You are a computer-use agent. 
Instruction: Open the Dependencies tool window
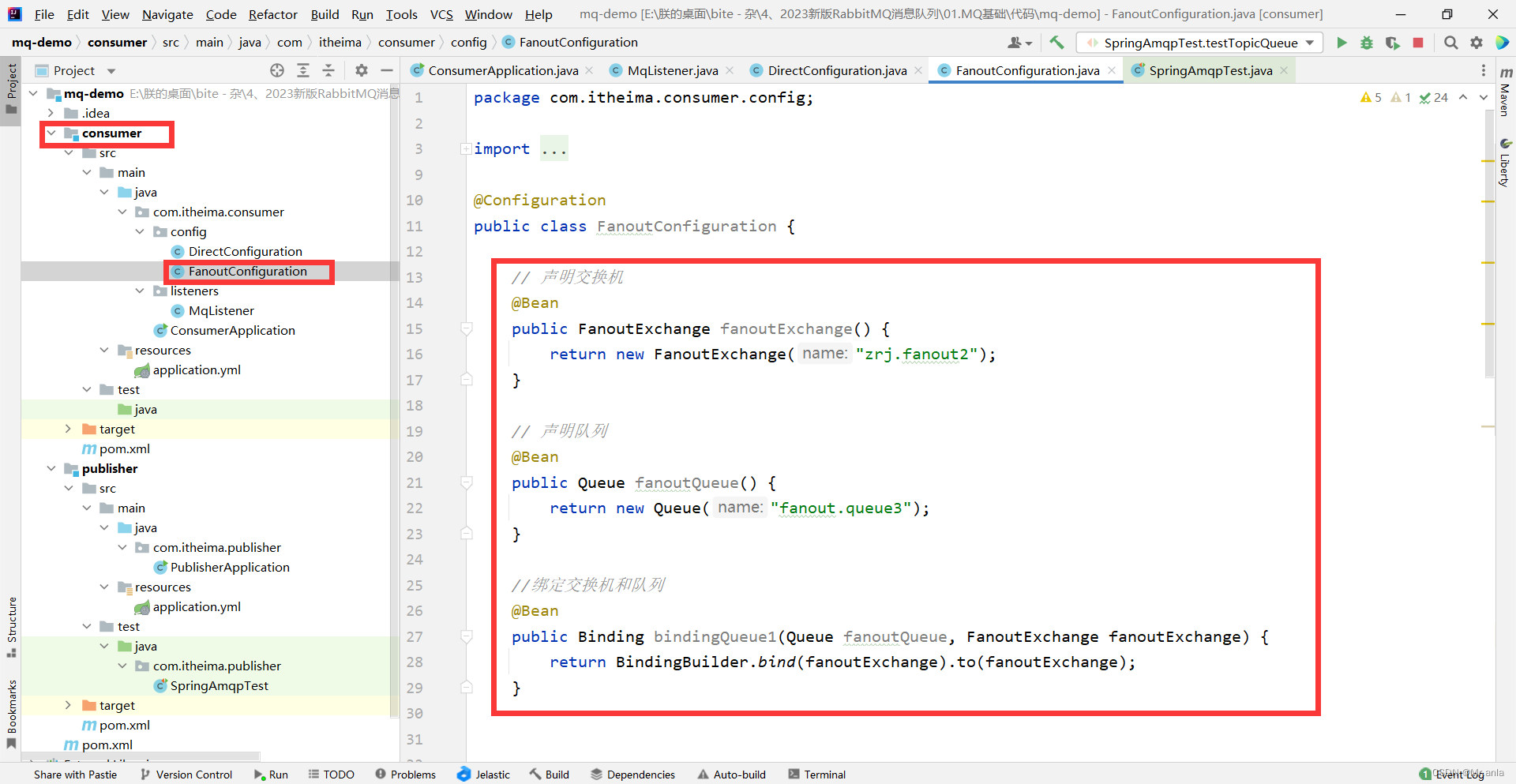coord(633,775)
